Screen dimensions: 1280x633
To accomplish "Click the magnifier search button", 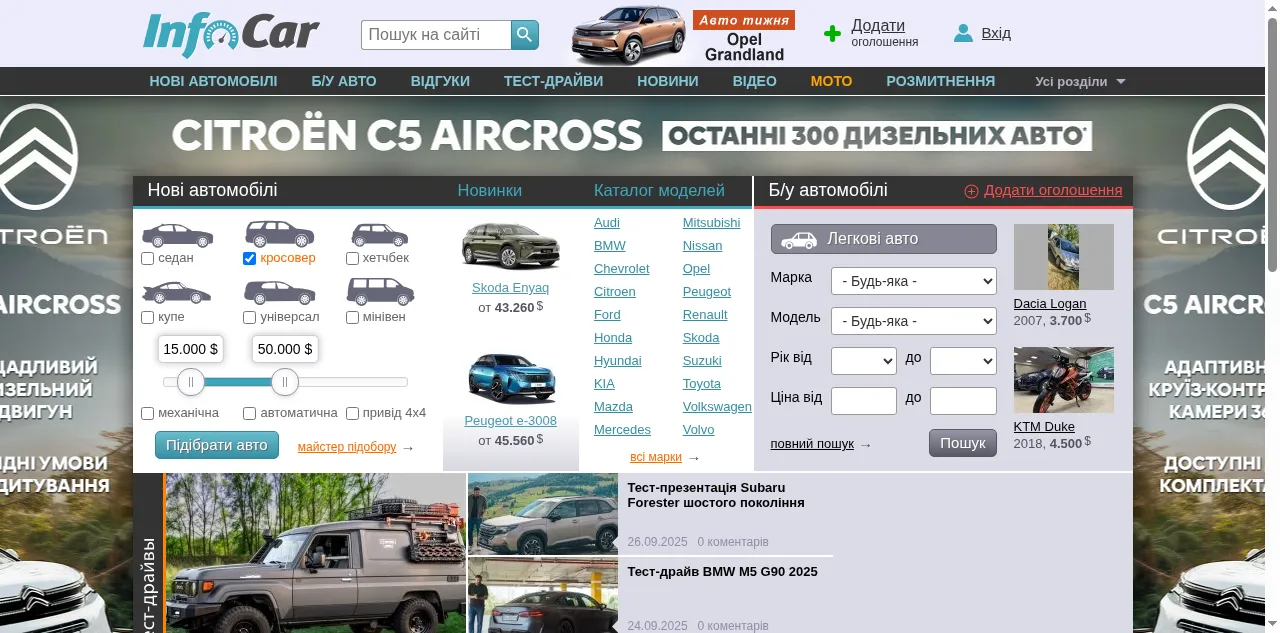I will click(x=525, y=35).
